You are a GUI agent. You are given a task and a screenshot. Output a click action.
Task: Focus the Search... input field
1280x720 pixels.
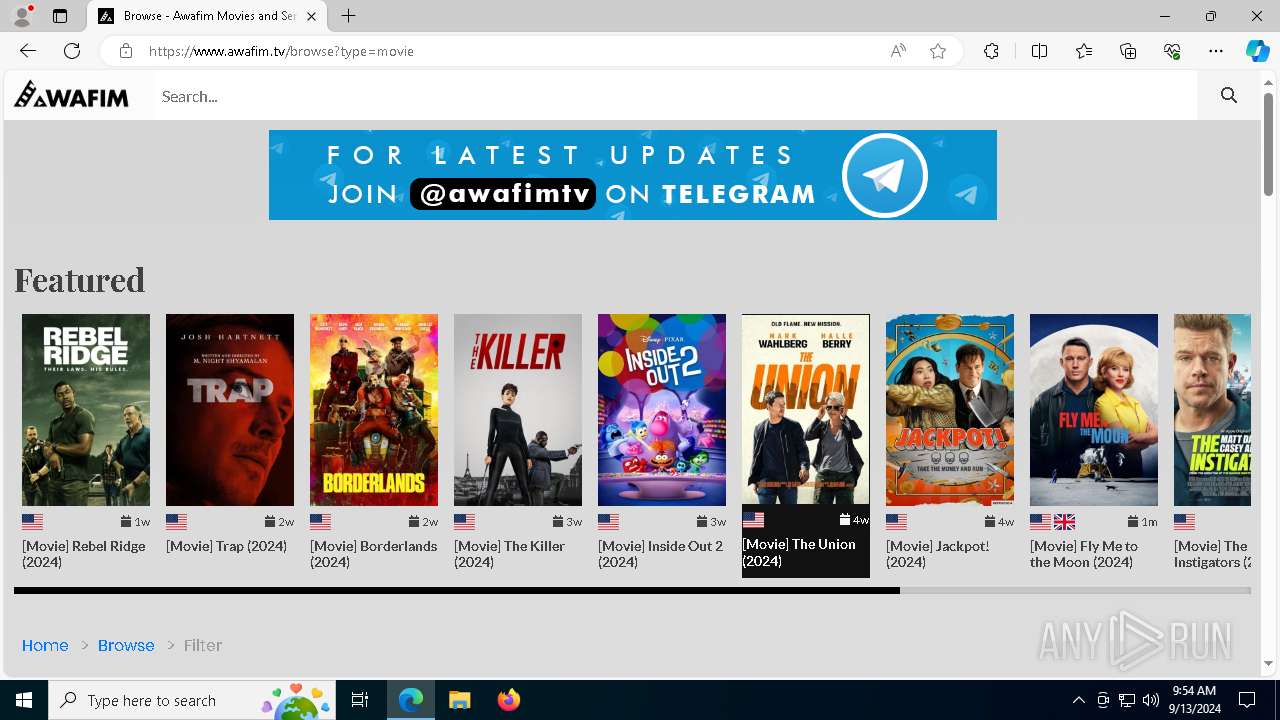(x=677, y=96)
